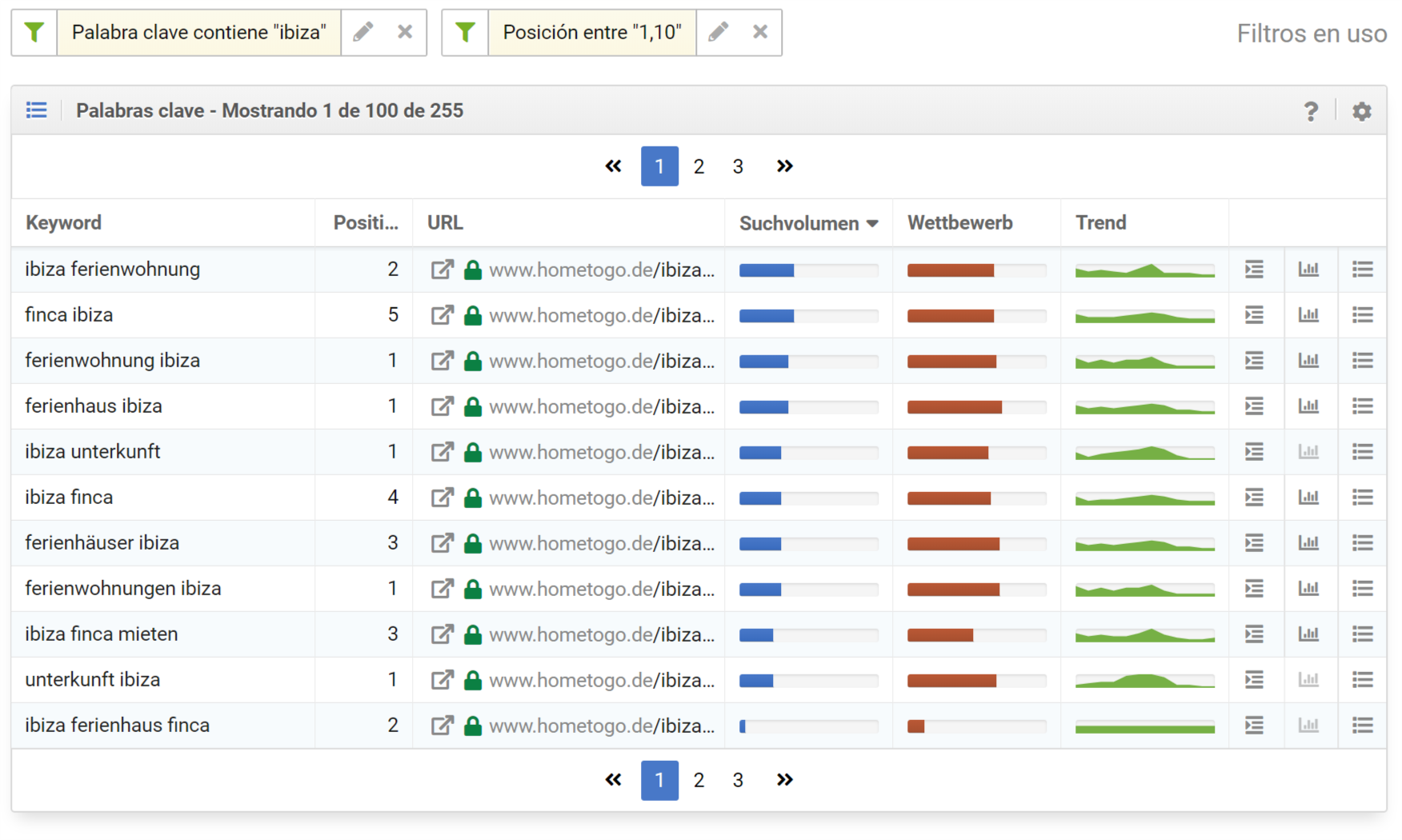Show SERP list icon for 'ibiza ferienwohnung'
The width and height of the screenshot is (1402, 840).
[x=1254, y=270]
